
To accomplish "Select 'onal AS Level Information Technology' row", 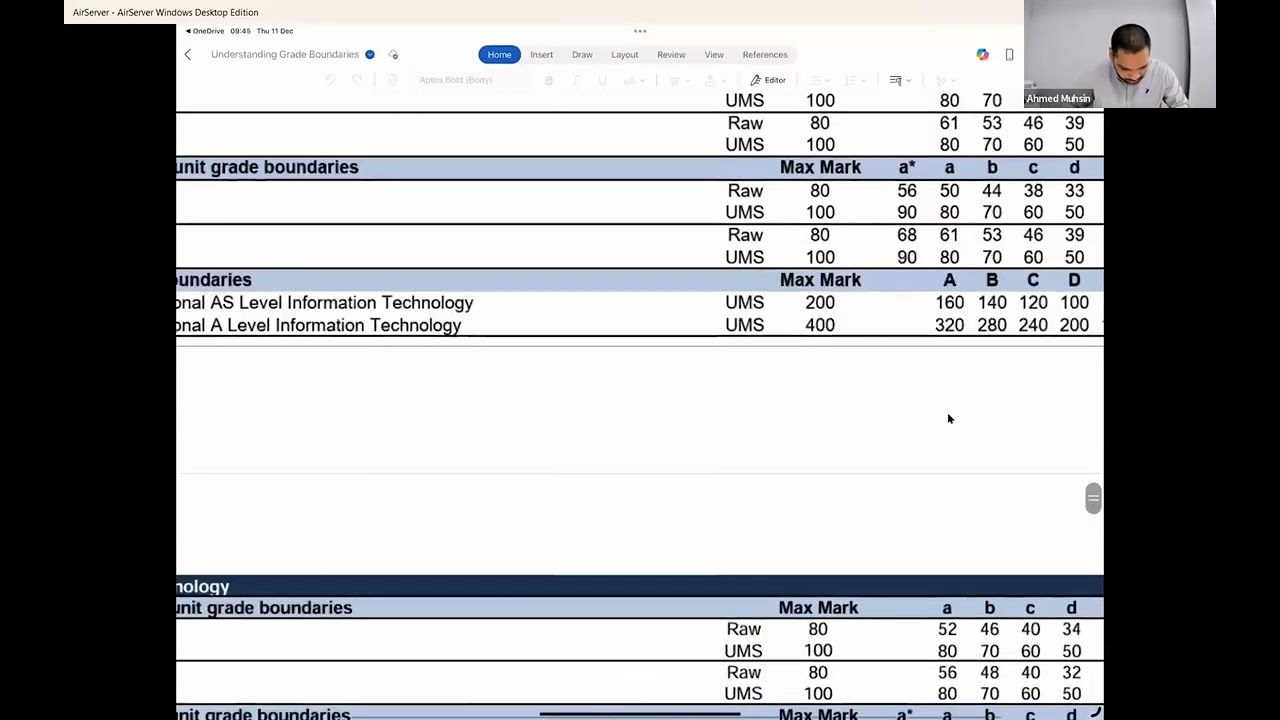I will pyautogui.click(x=640, y=302).
